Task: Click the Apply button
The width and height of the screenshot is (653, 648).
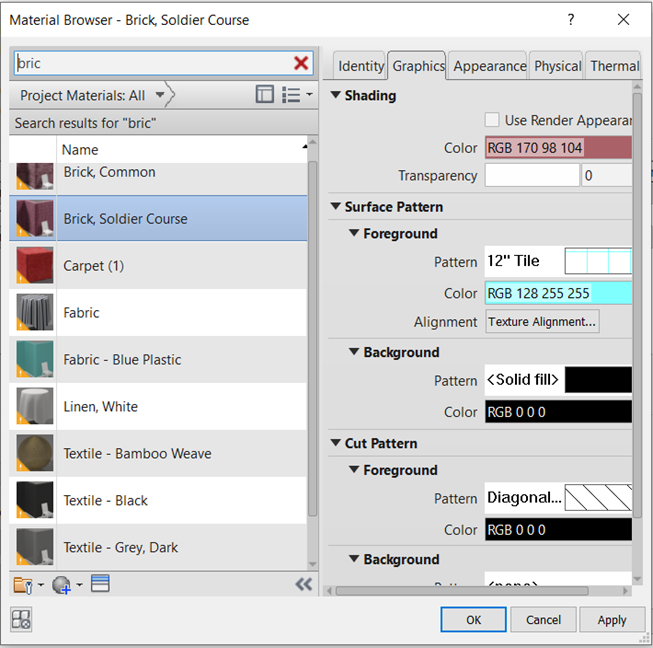Action: [x=612, y=619]
